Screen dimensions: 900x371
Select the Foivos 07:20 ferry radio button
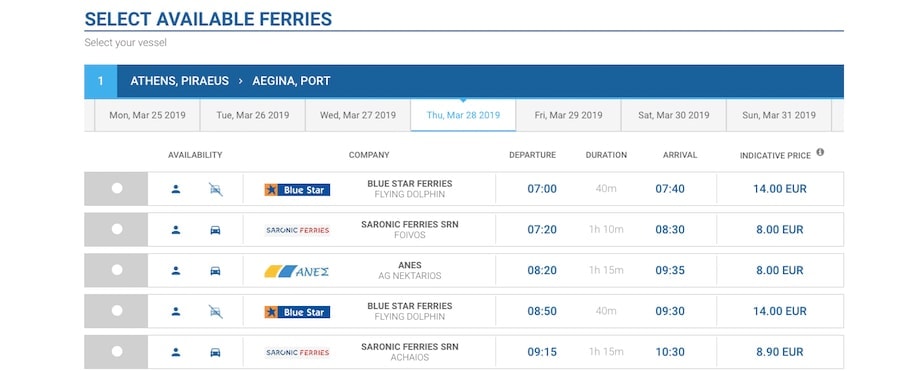(x=117, y=229)
